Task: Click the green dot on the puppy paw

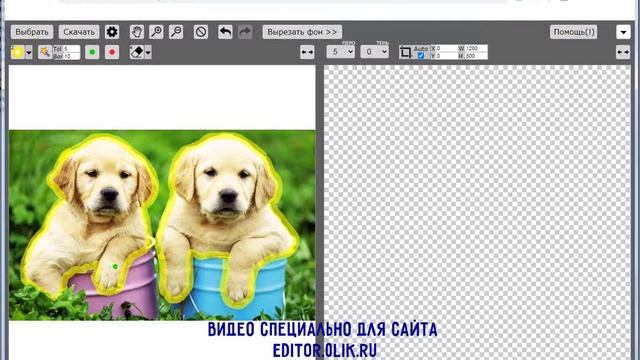Action: coord(115,267)
